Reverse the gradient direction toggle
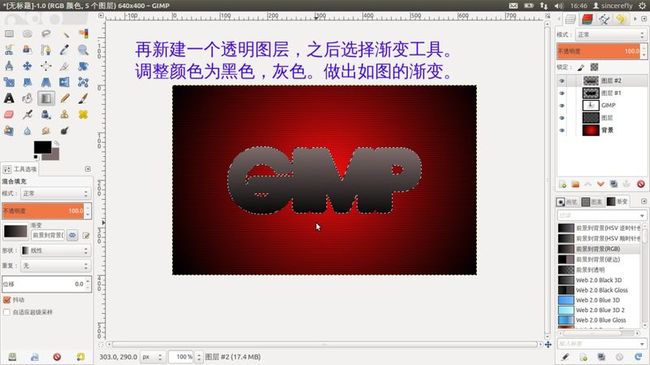 click(x=73, y=235)
